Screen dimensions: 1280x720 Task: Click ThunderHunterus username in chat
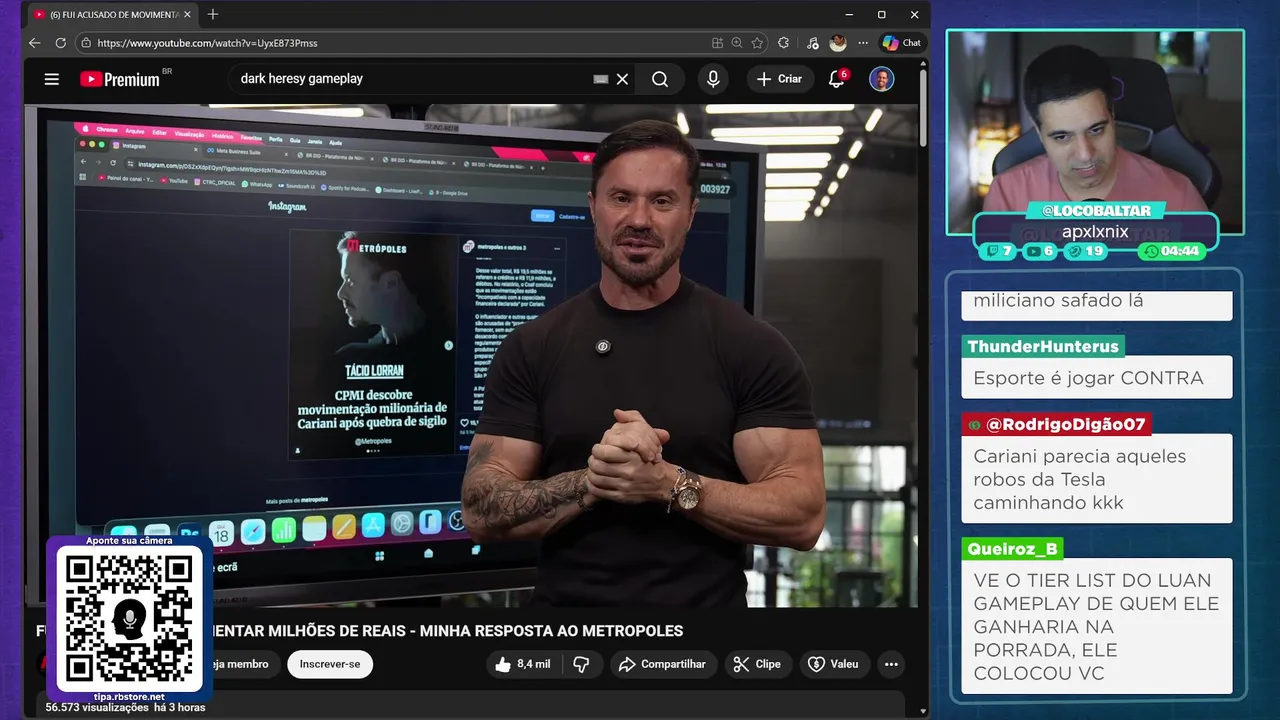(x=1043, y=347)
